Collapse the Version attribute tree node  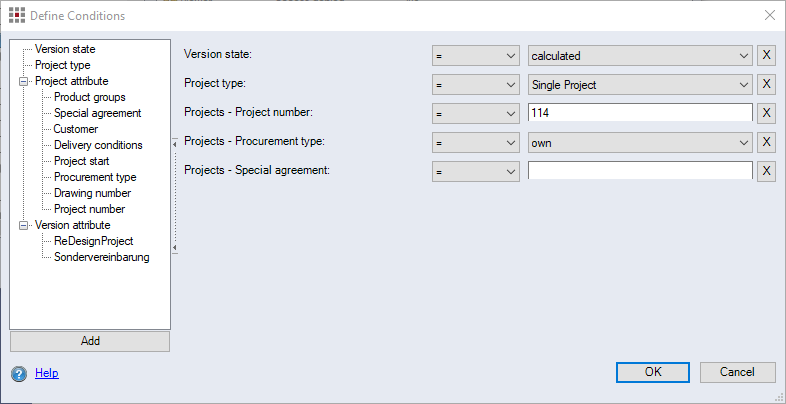pyautogui.click(x=24, y=225)
